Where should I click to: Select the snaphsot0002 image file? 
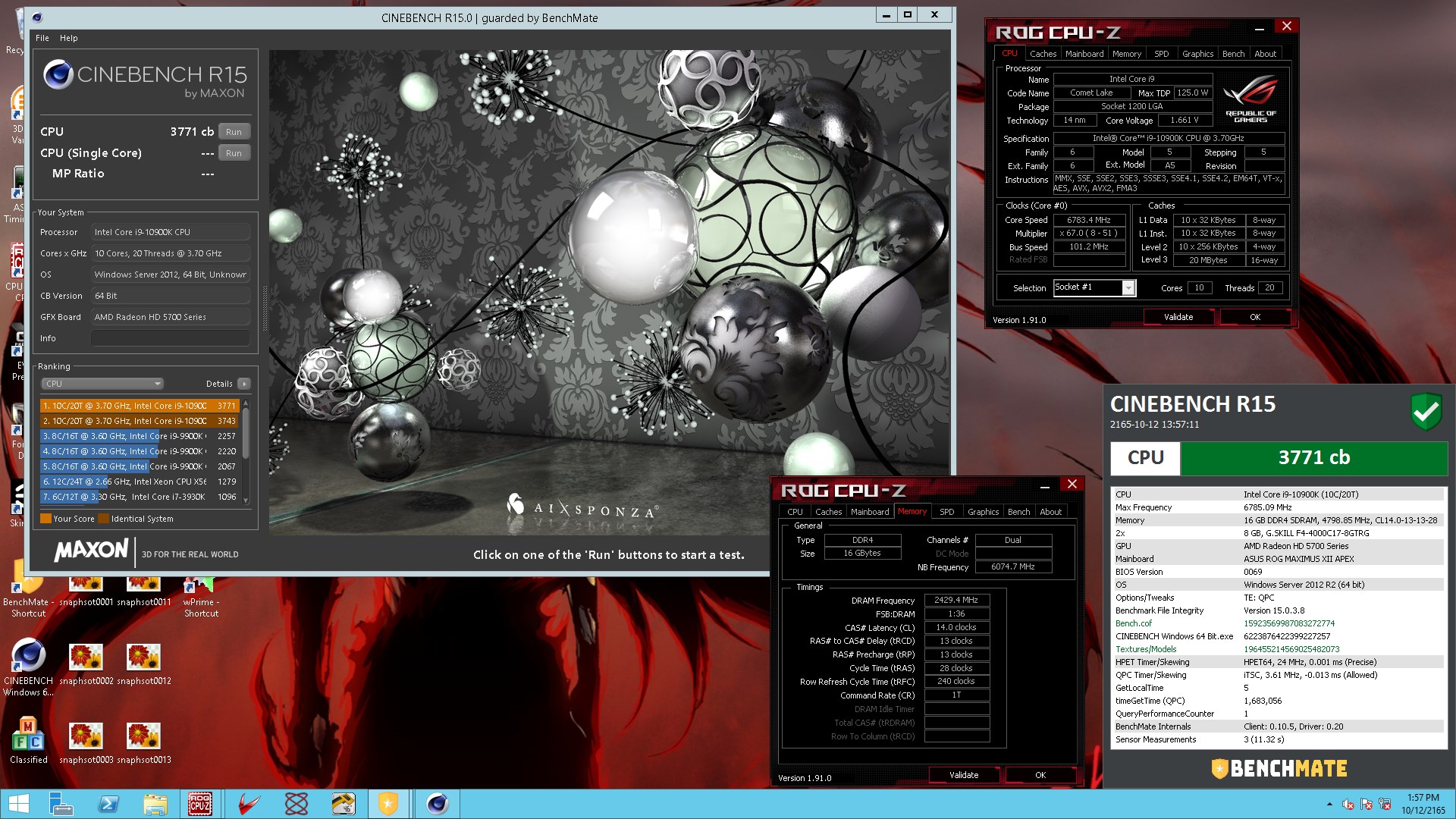coord(86,664)
